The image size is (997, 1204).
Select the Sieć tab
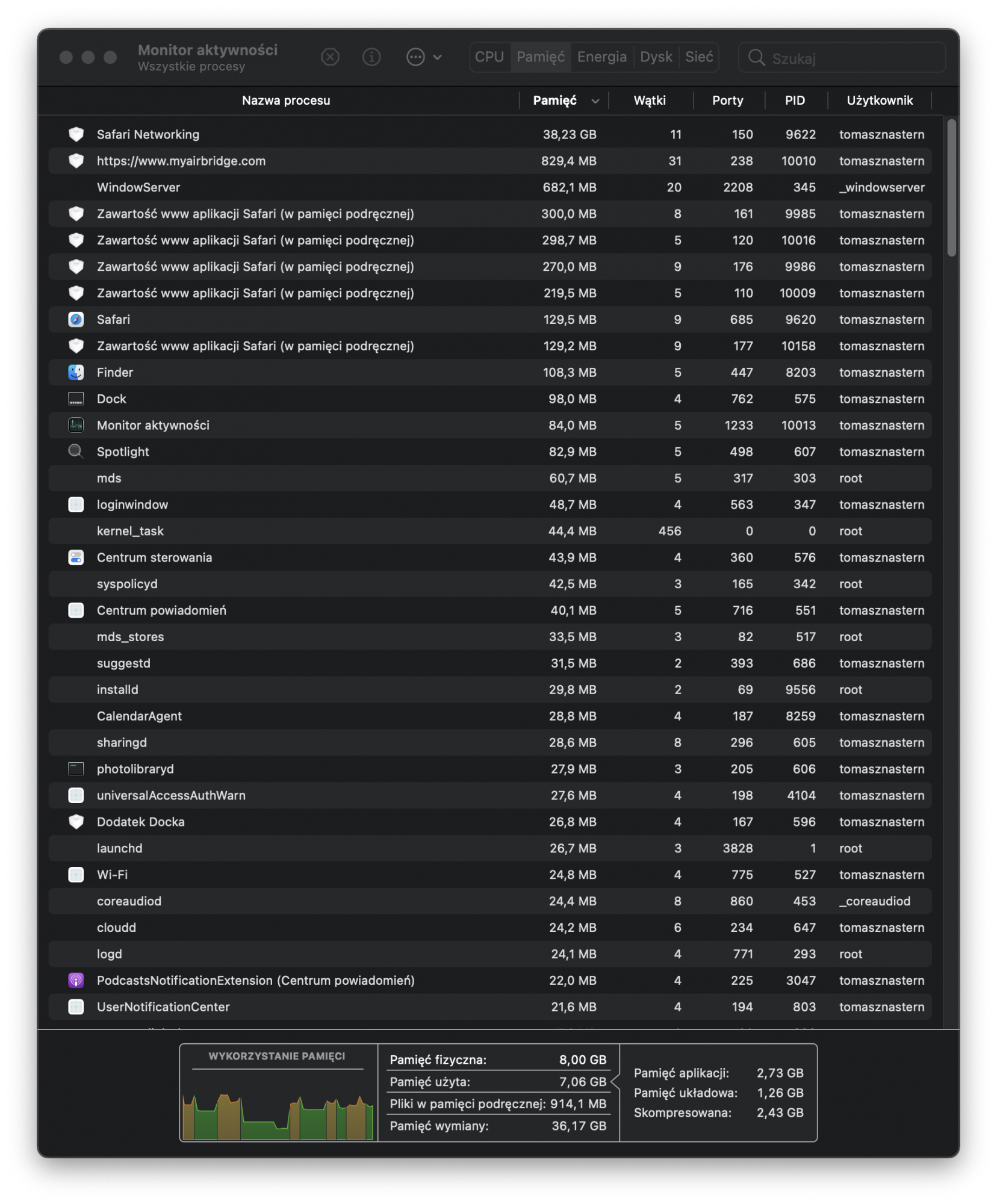click(x=698, y=57)
